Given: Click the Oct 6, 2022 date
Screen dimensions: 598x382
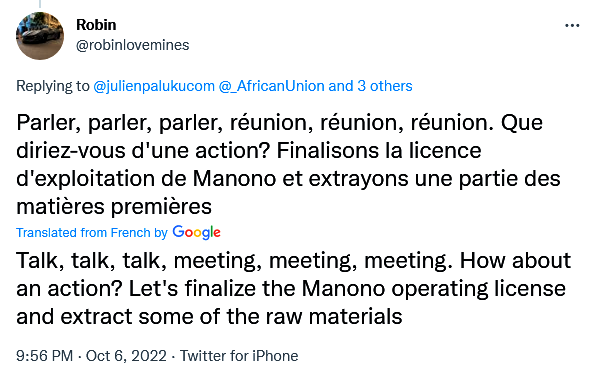Looking at the screenshot, I should [126, 356].
